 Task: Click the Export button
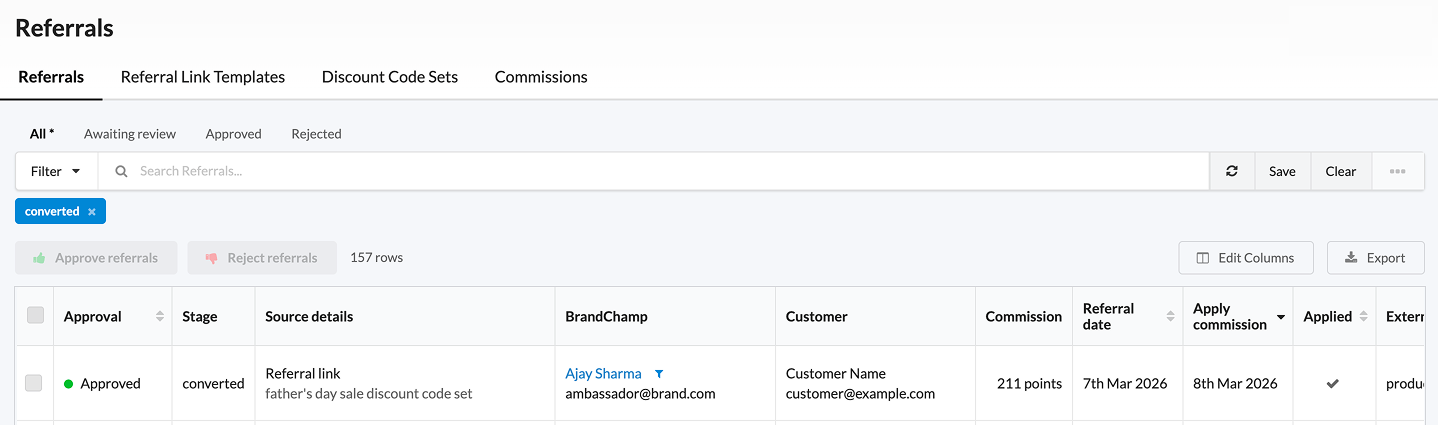(1375, 258)
